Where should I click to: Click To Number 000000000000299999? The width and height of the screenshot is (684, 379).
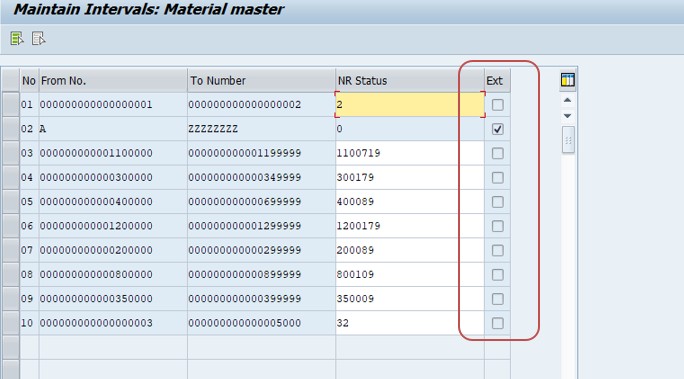click(x=262, y=250)
